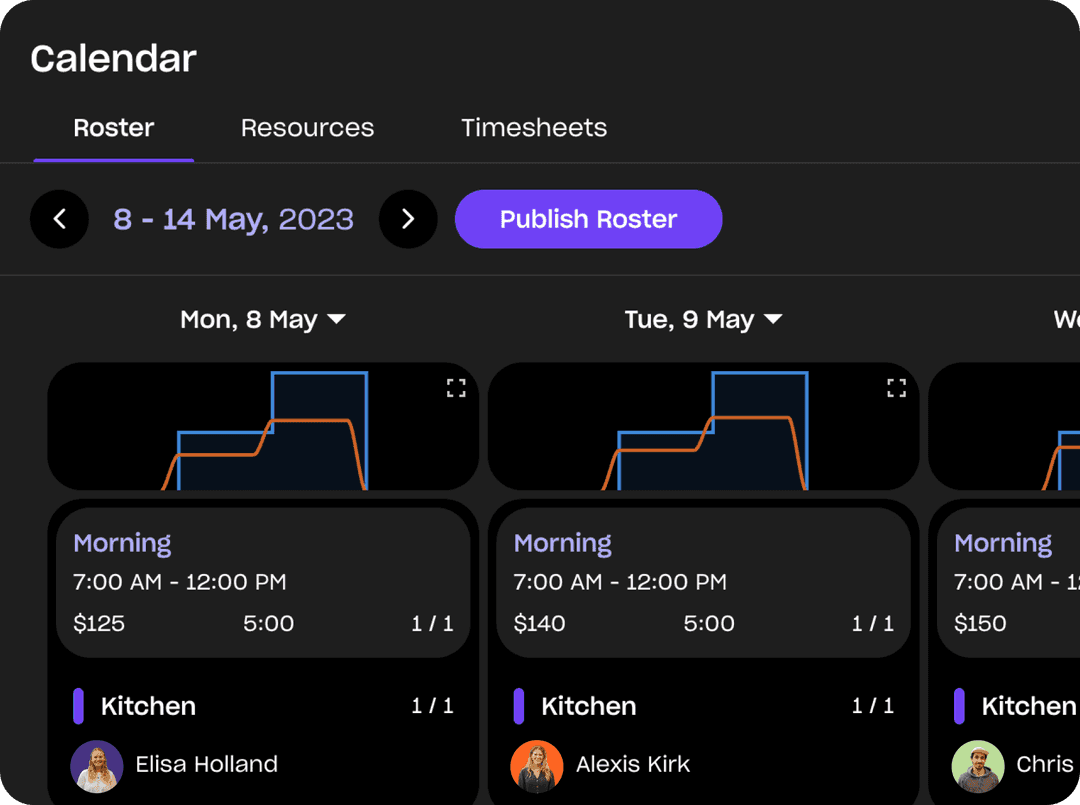
Task: Expand the demand chart for Monday fullscreen
Action: pyautogui.click(x=456, y=388)
